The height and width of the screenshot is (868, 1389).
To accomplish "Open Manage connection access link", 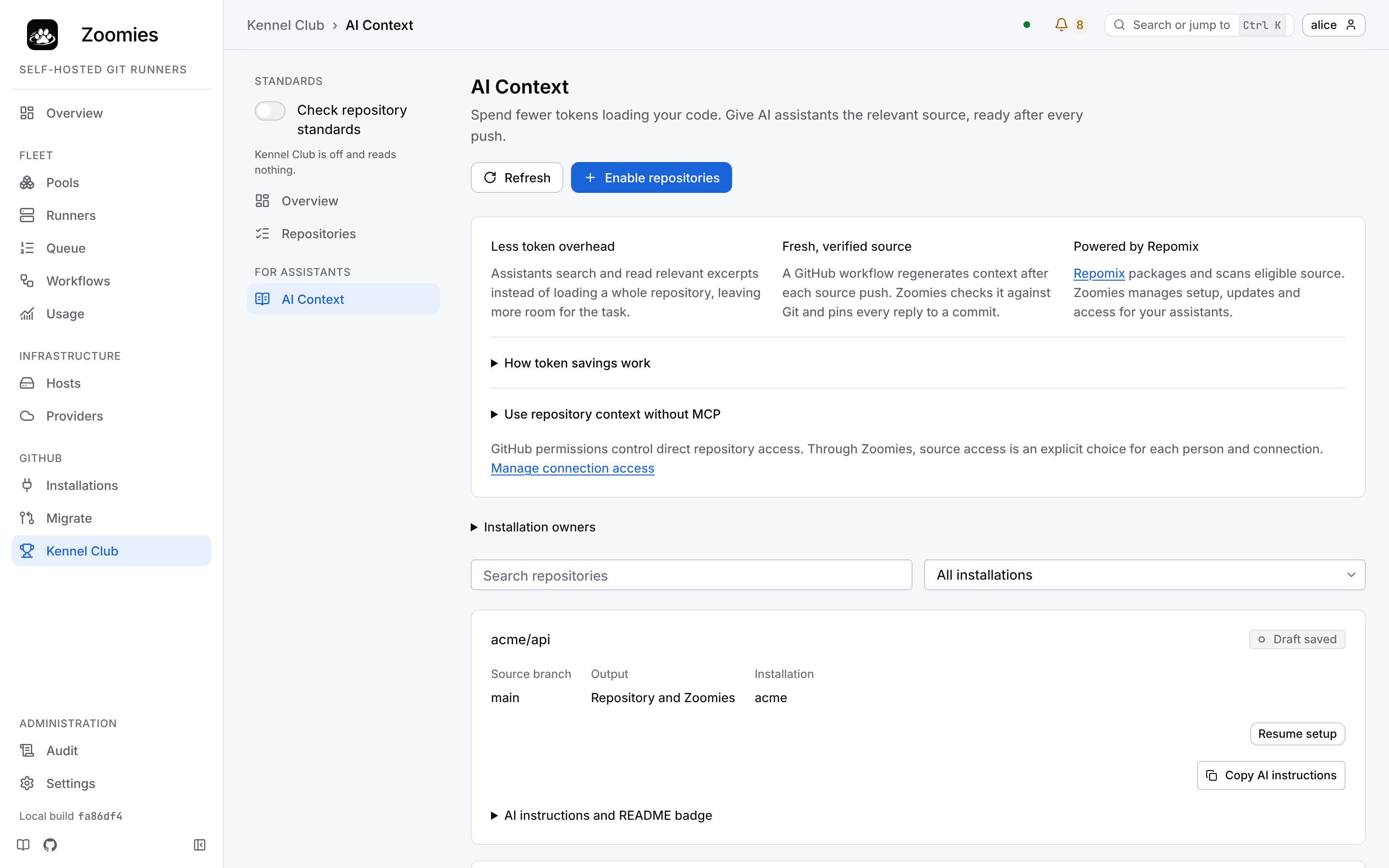I will click(x=572, y=468).
